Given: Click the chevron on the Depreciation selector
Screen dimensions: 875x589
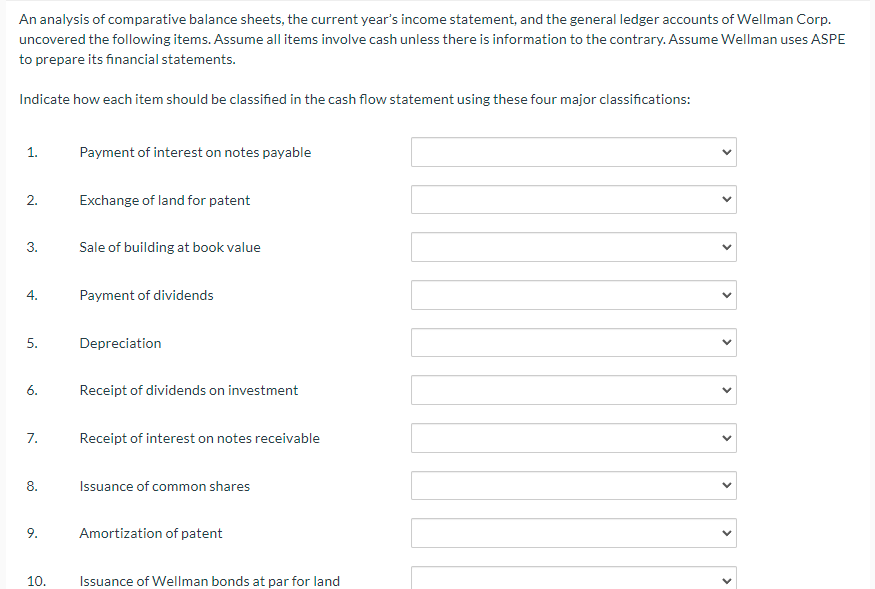Looking at the screenshot, I should [x=726, y=342].
